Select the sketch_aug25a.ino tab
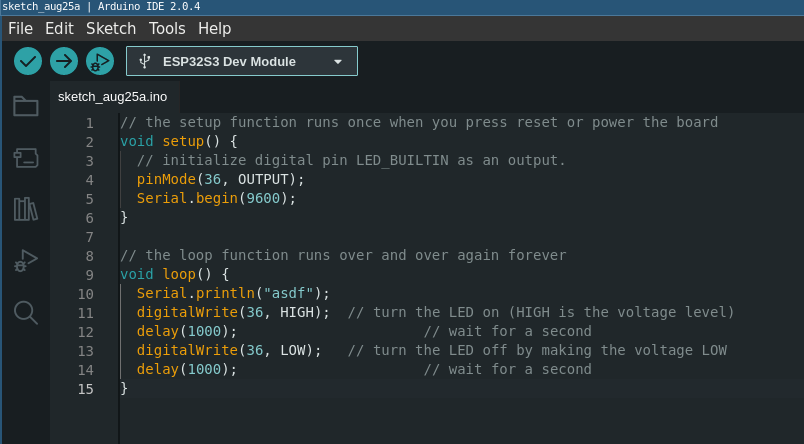The height and width of the screenshot is (444, 804). tap(112, 97)
